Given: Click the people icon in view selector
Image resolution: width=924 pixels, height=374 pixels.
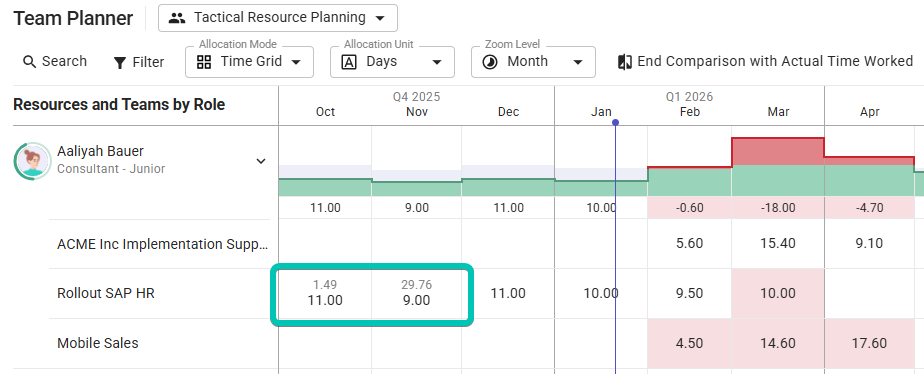Looking at the screenshot, I should pyautogui.click(x=177, y=18).
